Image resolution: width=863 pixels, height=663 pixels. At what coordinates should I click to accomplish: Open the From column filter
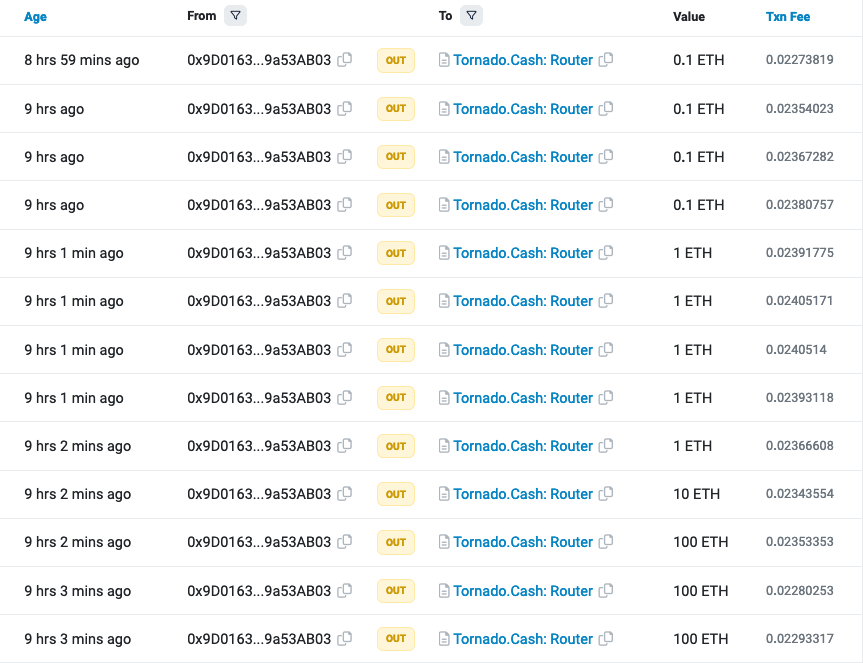tap(235, 16)
